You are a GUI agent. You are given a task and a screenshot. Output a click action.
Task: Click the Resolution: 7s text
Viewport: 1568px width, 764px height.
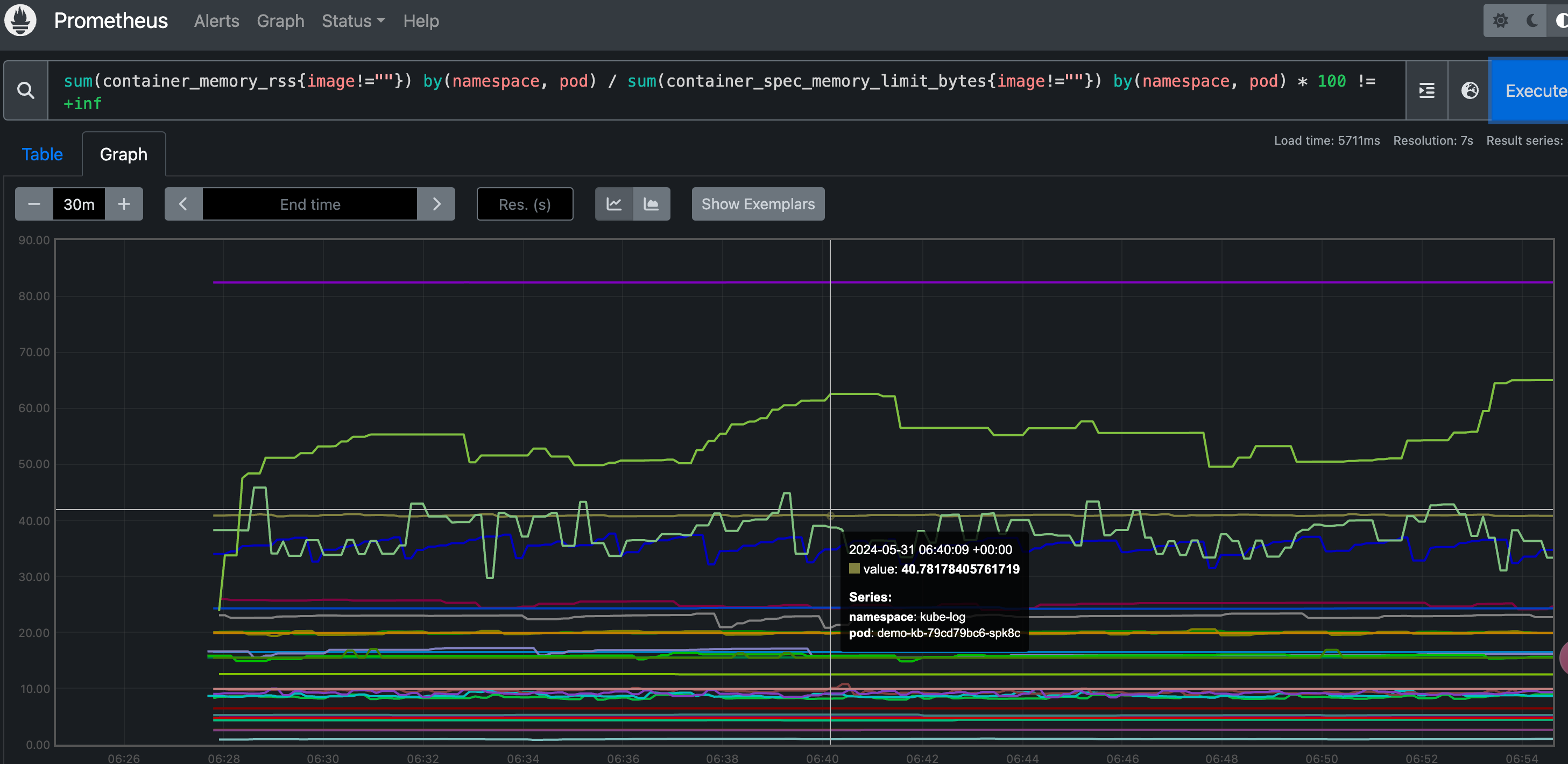point(1433,140)
